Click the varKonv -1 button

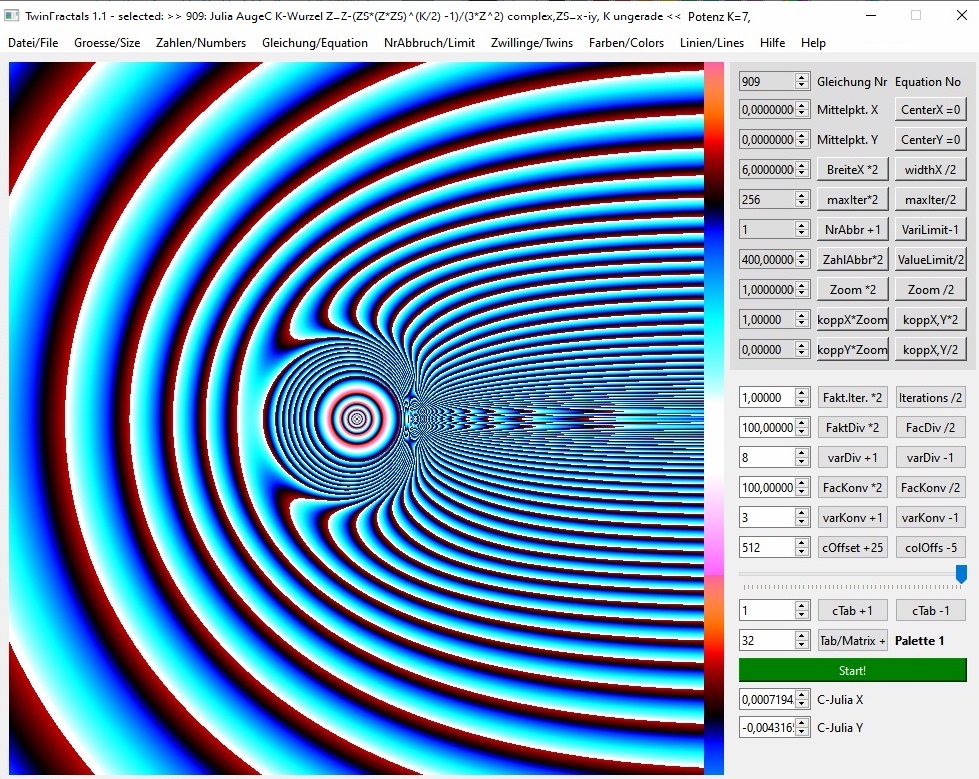(930, 517)
